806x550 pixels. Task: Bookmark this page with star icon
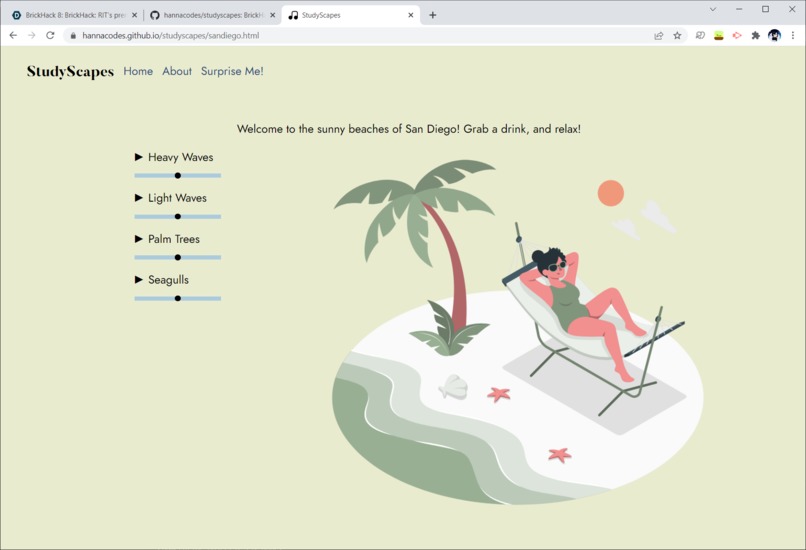click(677, 35)
